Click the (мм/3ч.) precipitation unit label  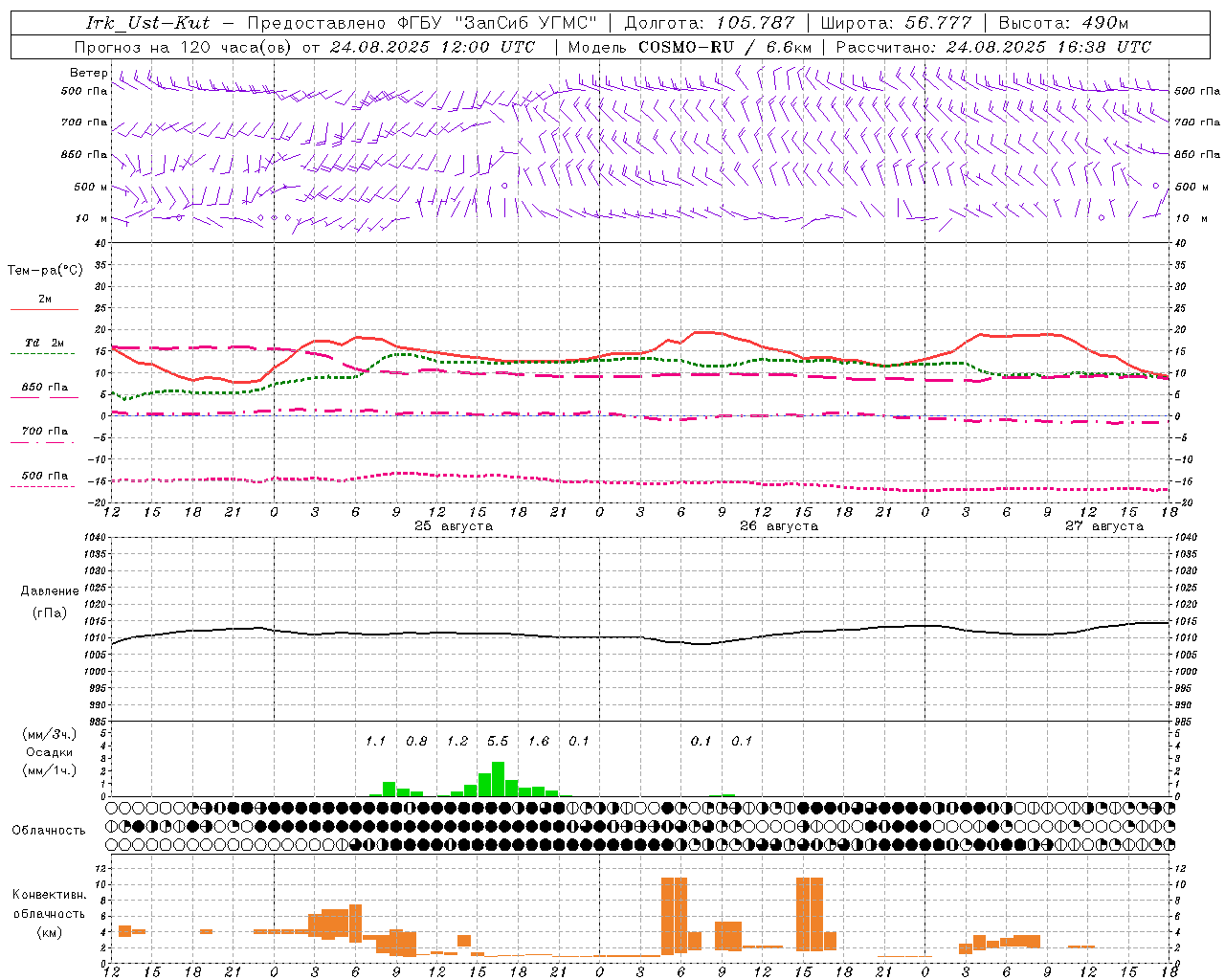pos(50,734)
